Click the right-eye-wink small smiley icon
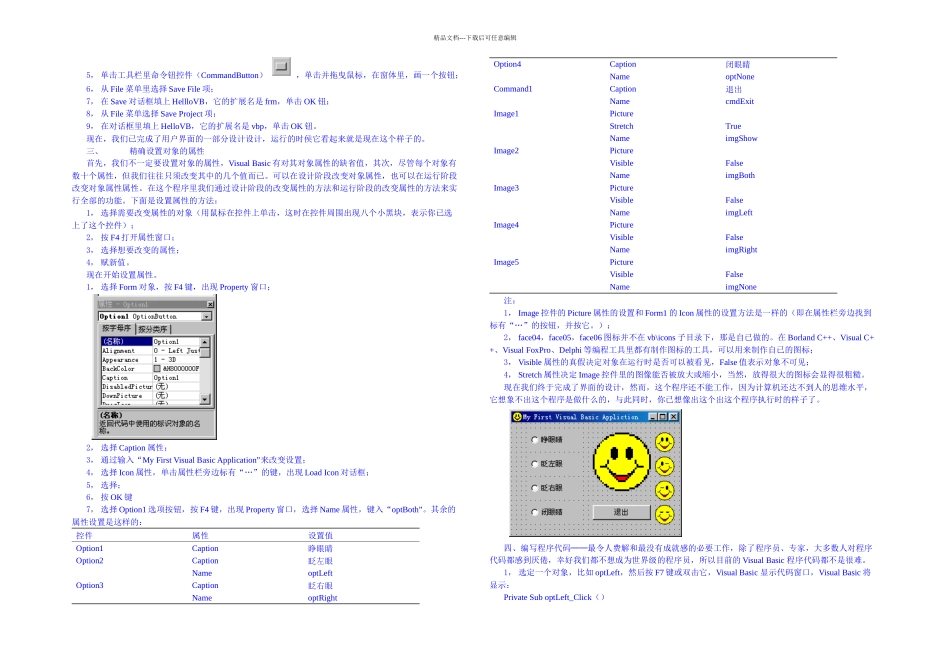950x672 pixels. 665,490
